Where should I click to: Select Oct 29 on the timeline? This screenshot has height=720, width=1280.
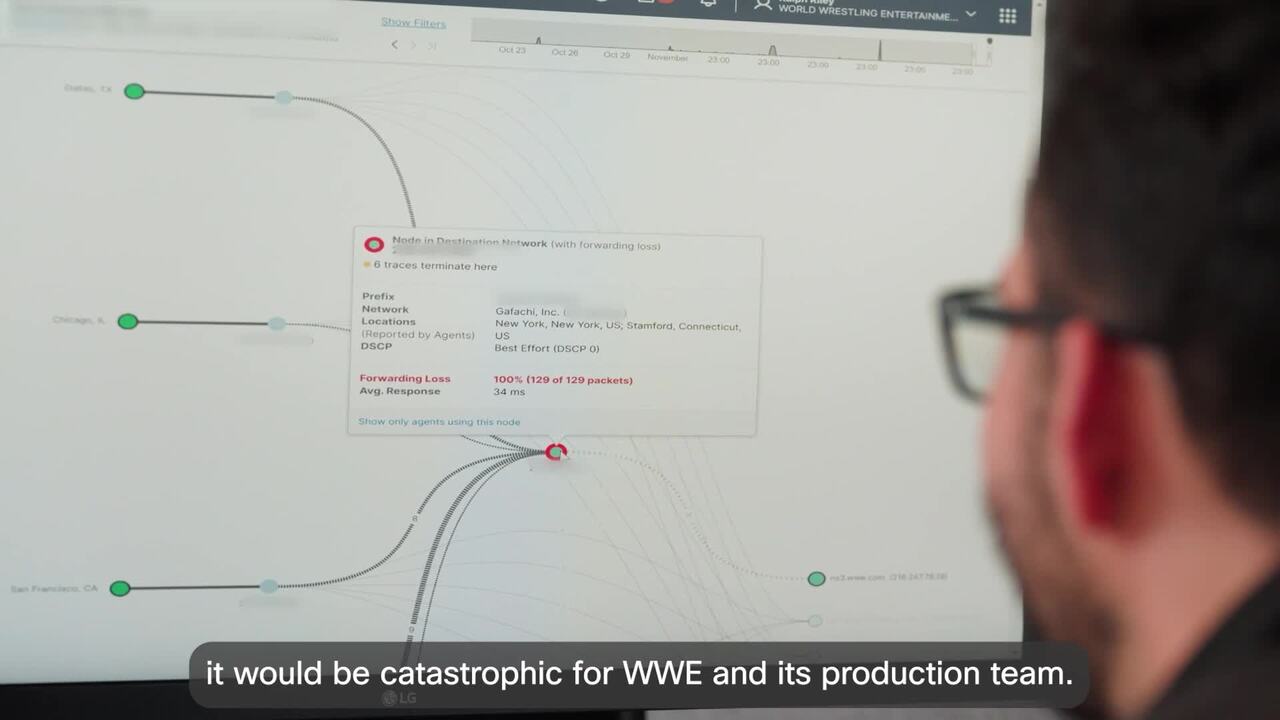coord(616,55)
